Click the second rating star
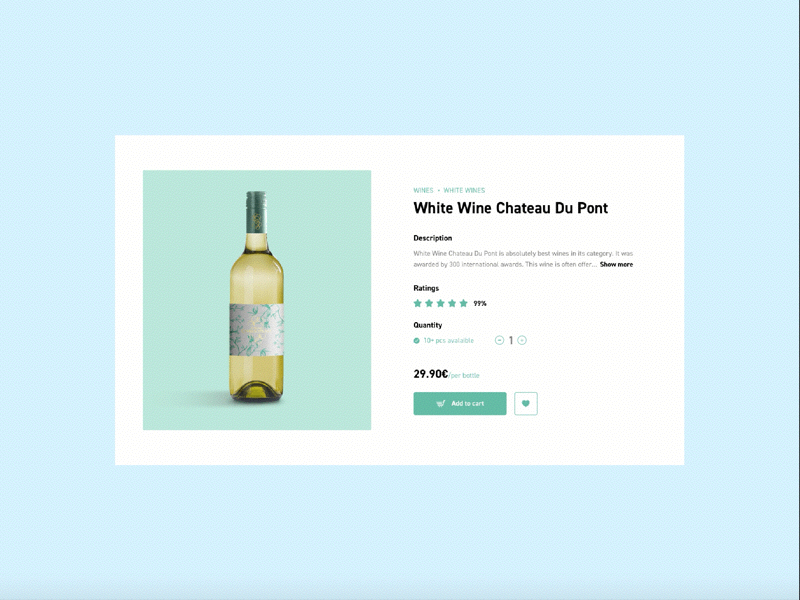 [x=429, y=303]
